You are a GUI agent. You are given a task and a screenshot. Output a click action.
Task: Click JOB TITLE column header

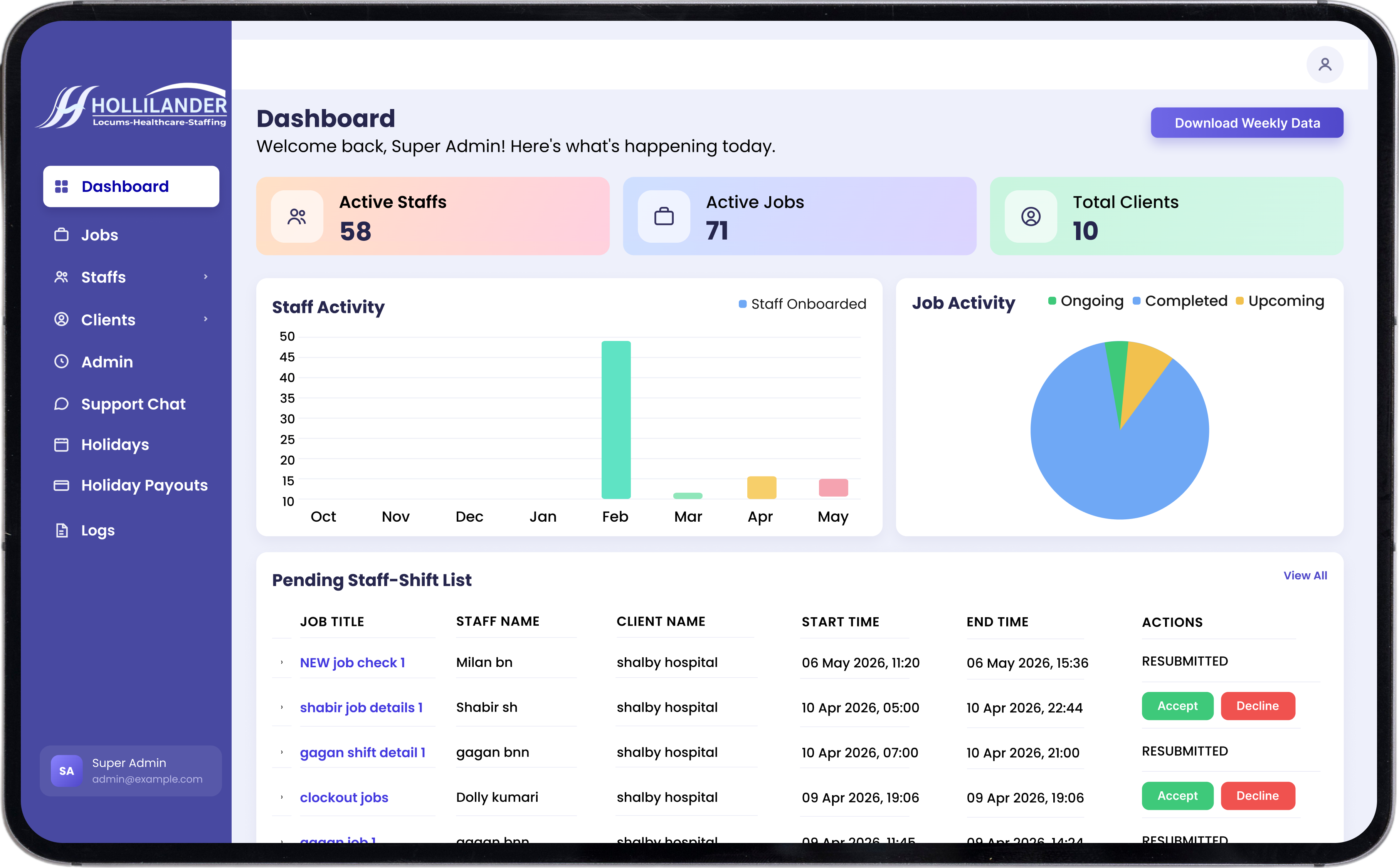[332, 622]
